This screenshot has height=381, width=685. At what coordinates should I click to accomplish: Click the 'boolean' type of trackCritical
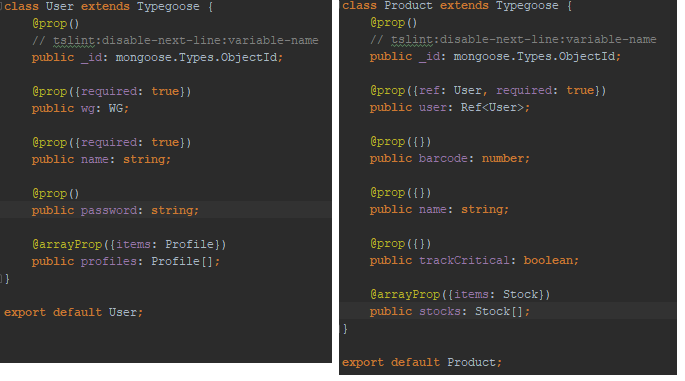click(548, 260)
